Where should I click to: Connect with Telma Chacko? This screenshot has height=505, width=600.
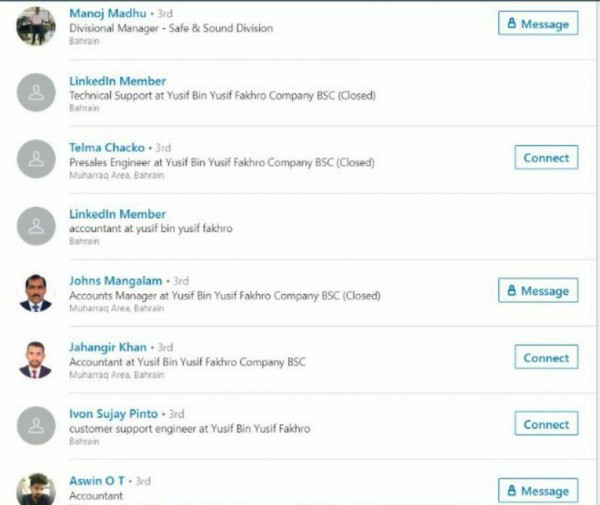point(546,158)
